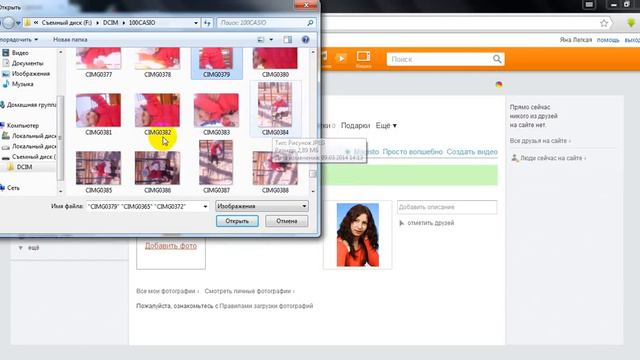This screenshot has height=360, width=640.
Task: Click the uploaded woman photo thumbnail
Action: 358,235
